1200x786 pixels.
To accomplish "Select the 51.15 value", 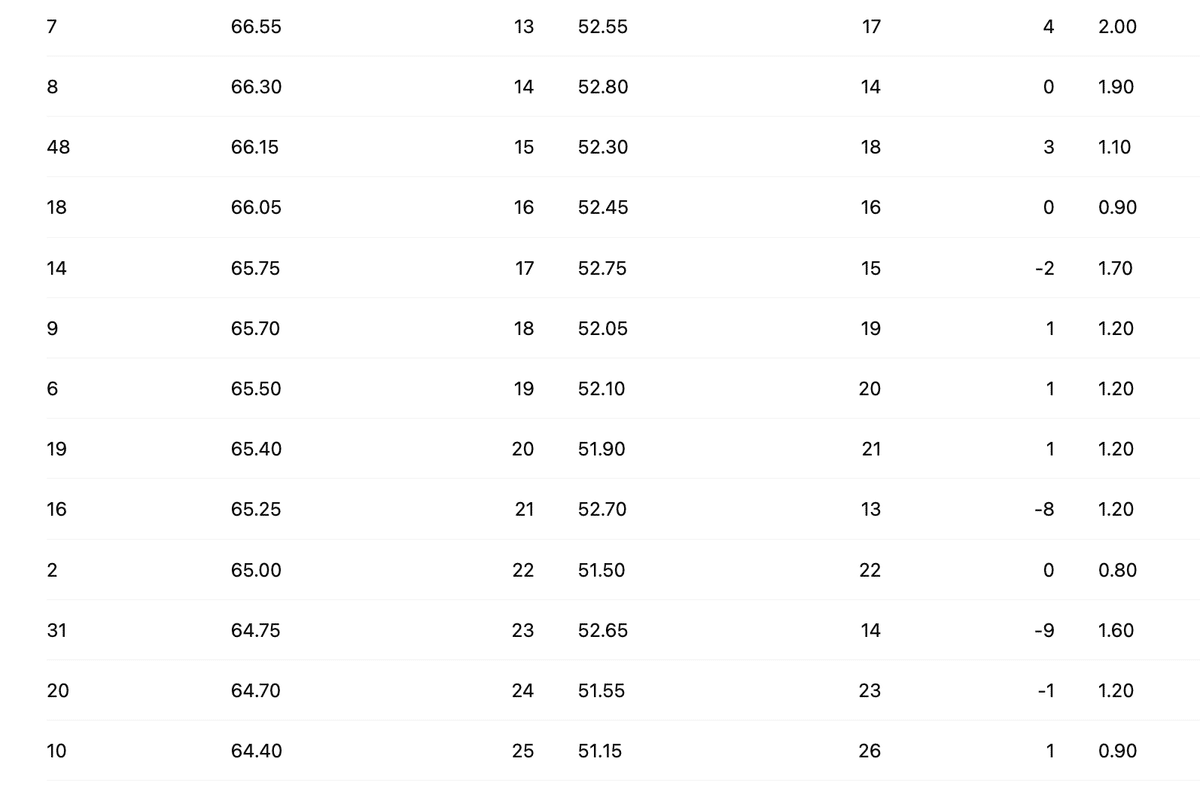I will click(x=600, y=751).
